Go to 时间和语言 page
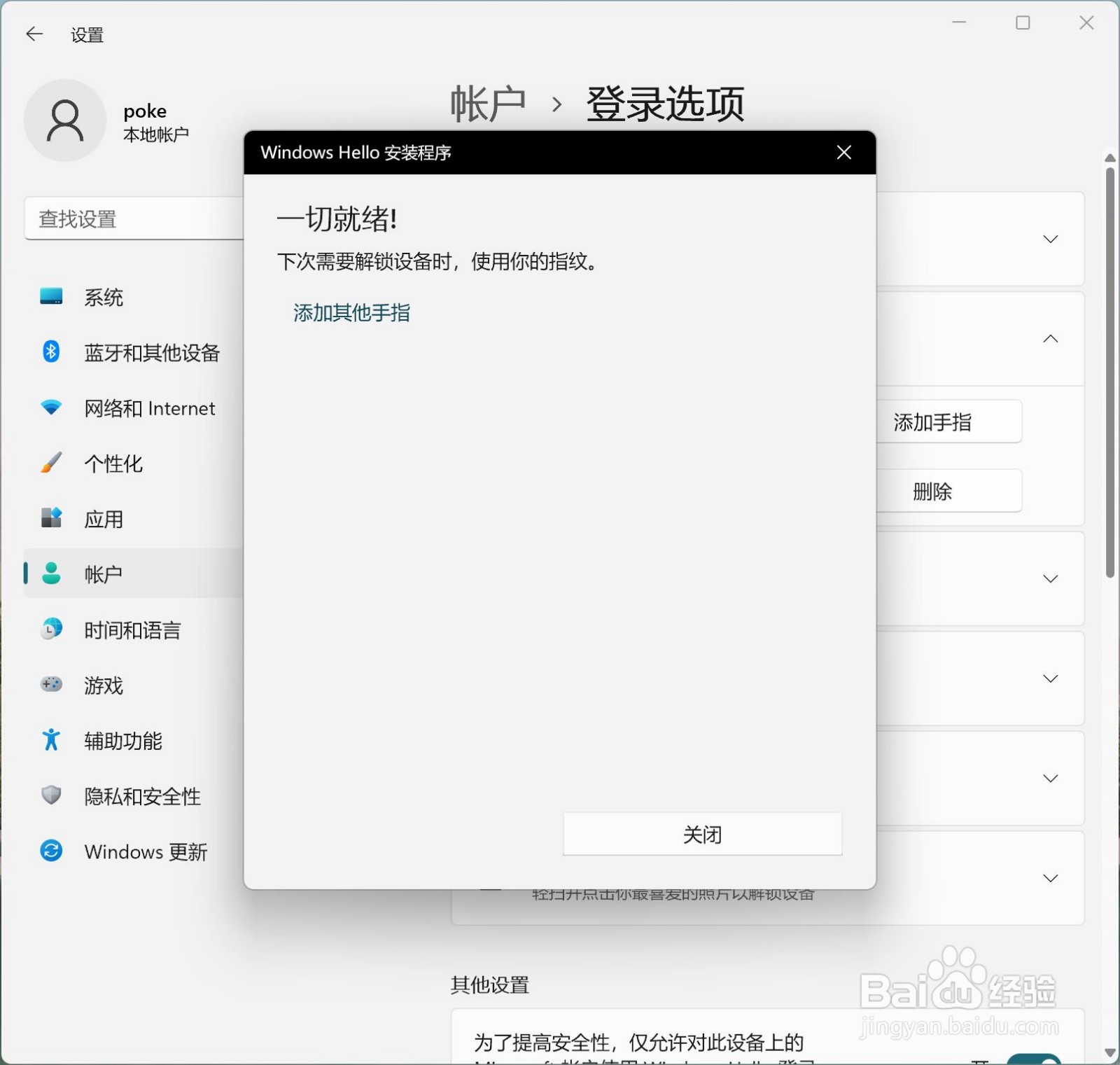Image resolution: width=1120 pixels, height=1065 pixels. (x=132, y=629)
